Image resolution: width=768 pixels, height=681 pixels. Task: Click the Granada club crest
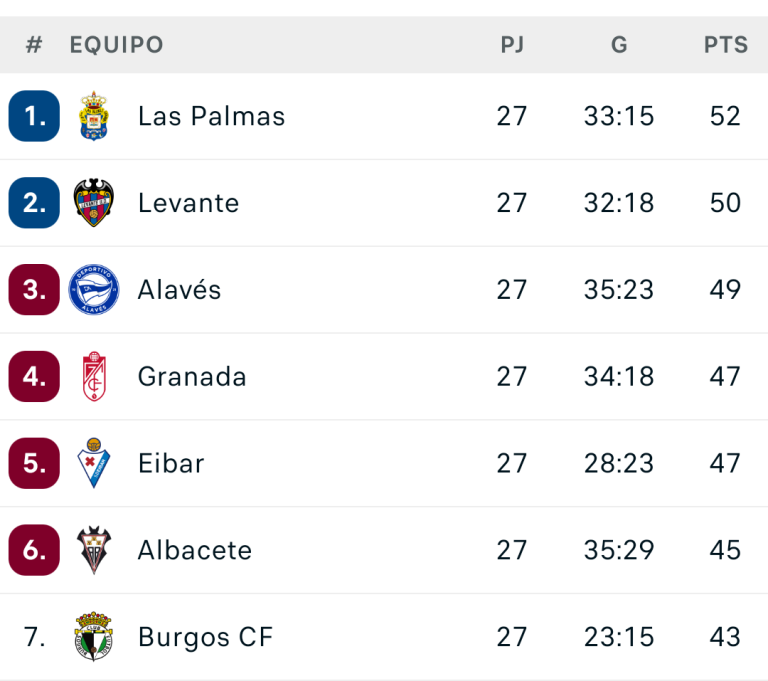click(x=94, y=377)
